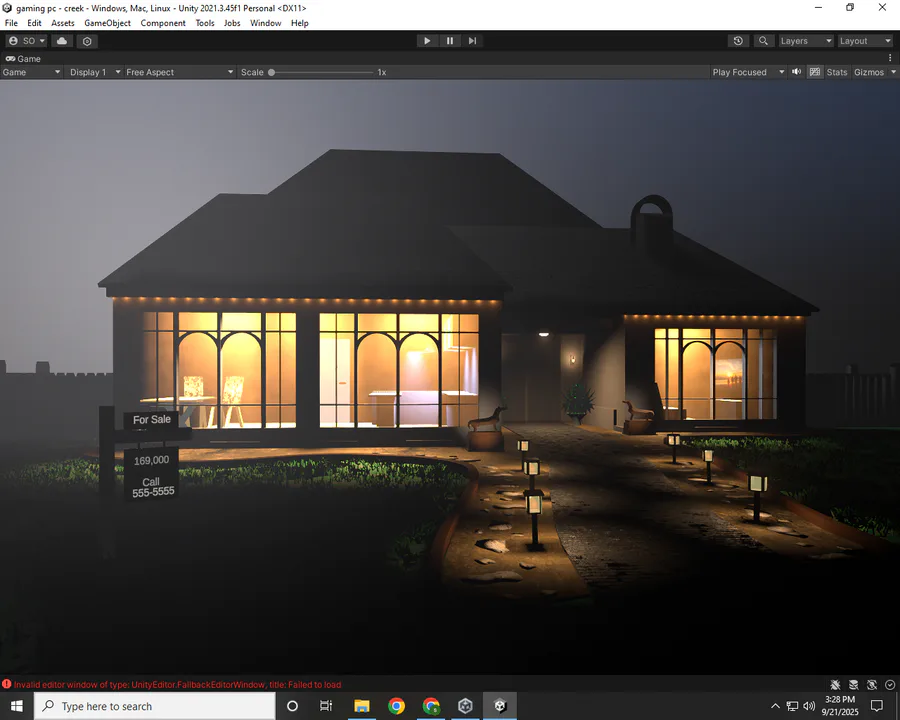
Task: Click the Show desktop sliver of the taskbar
Action: tap(898, 706)
